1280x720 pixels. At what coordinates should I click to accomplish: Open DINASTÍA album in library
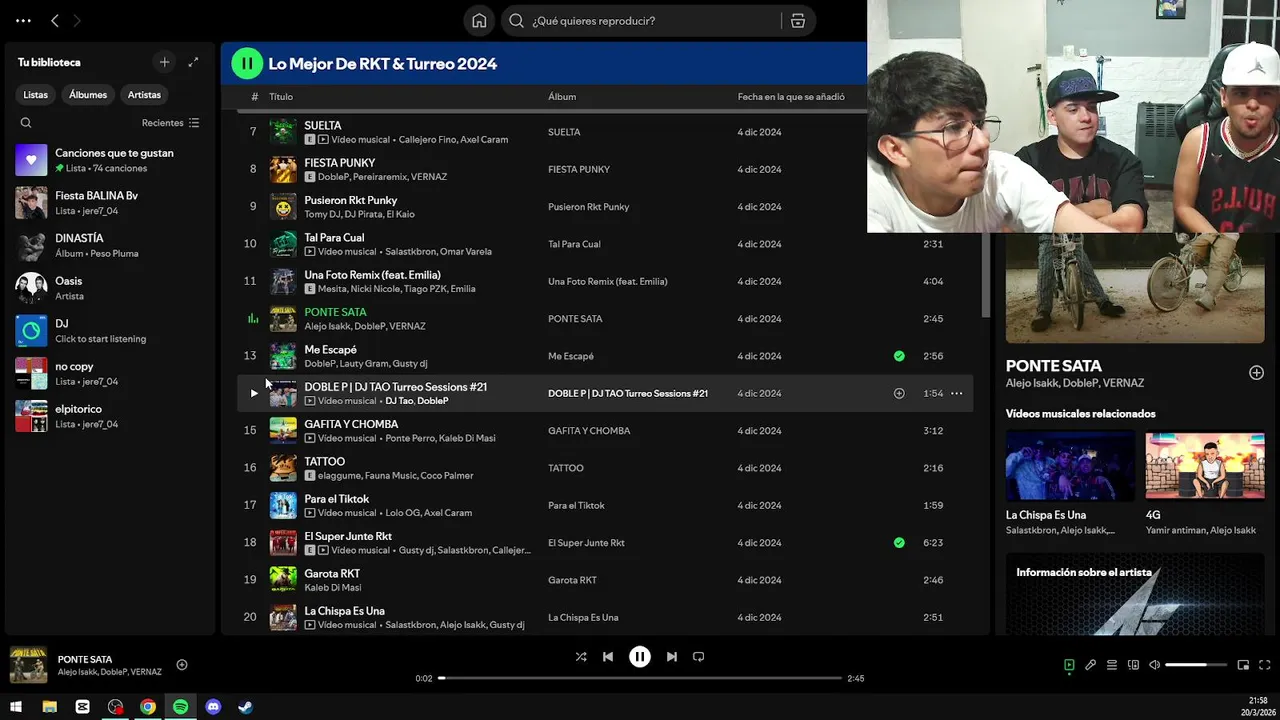point(109,246)
